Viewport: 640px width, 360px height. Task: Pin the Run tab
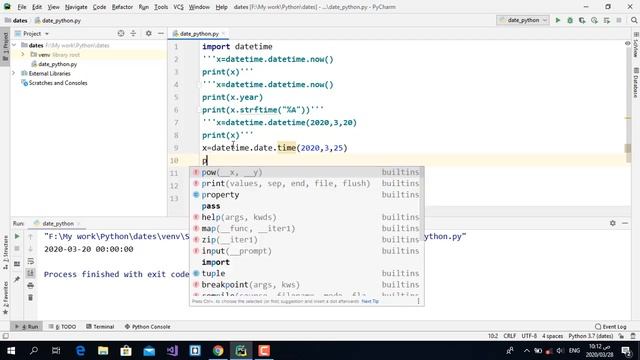coord(17,279)
